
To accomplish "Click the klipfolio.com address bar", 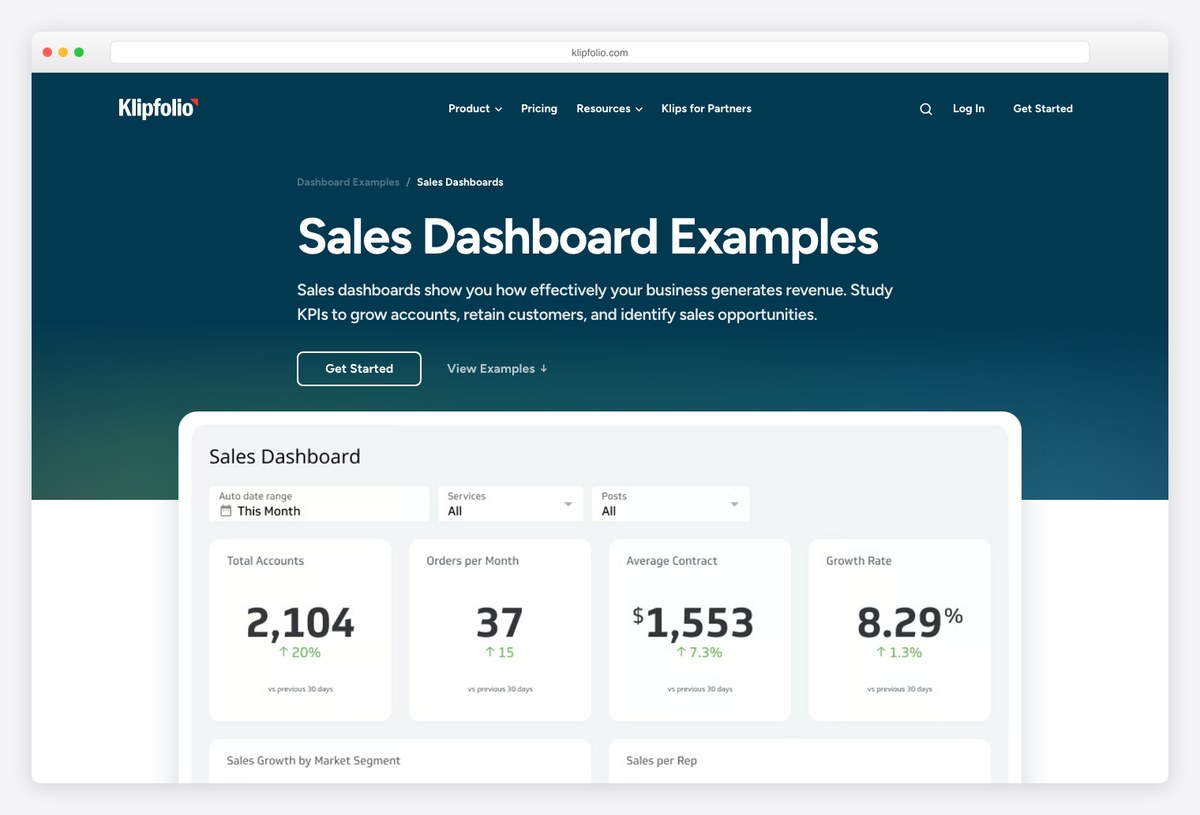I will [600, 52].
